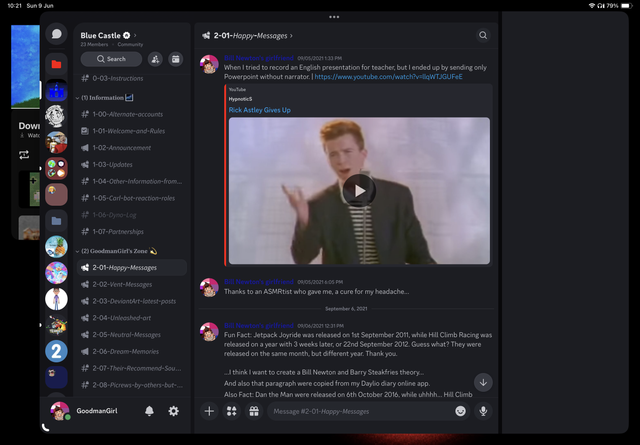Open the 1-01-Welcome-and-Rules channel
The image size is (640, 445).
[131, 131]
